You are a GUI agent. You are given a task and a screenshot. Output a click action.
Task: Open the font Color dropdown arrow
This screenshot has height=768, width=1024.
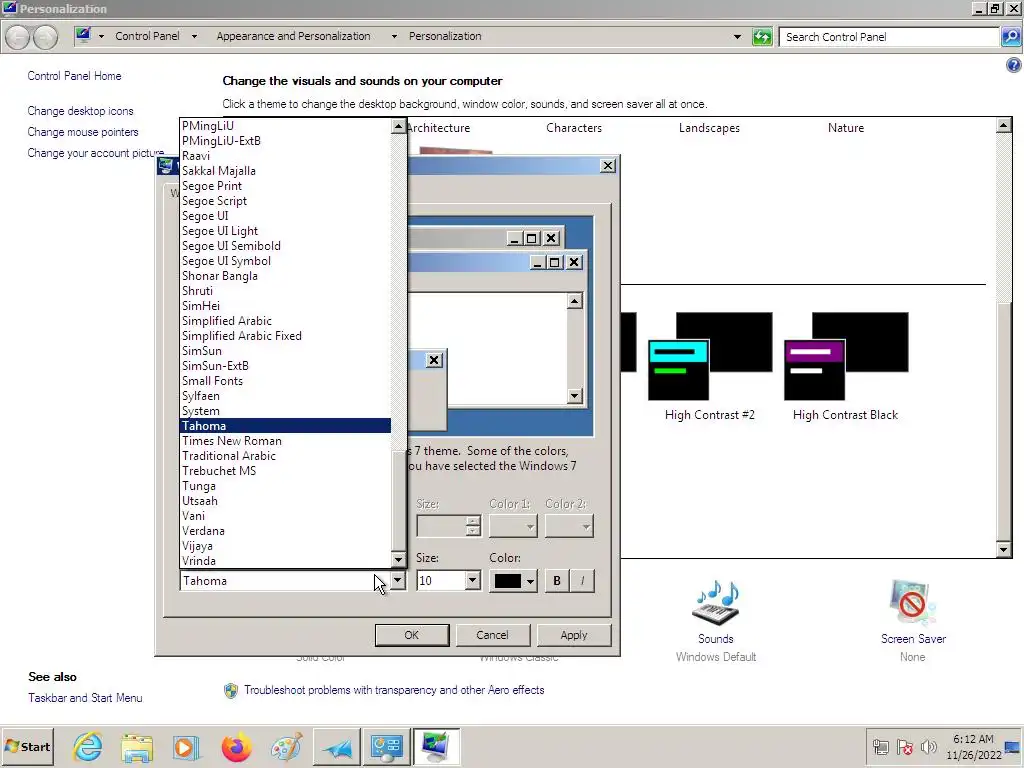[x=530, y=581]
